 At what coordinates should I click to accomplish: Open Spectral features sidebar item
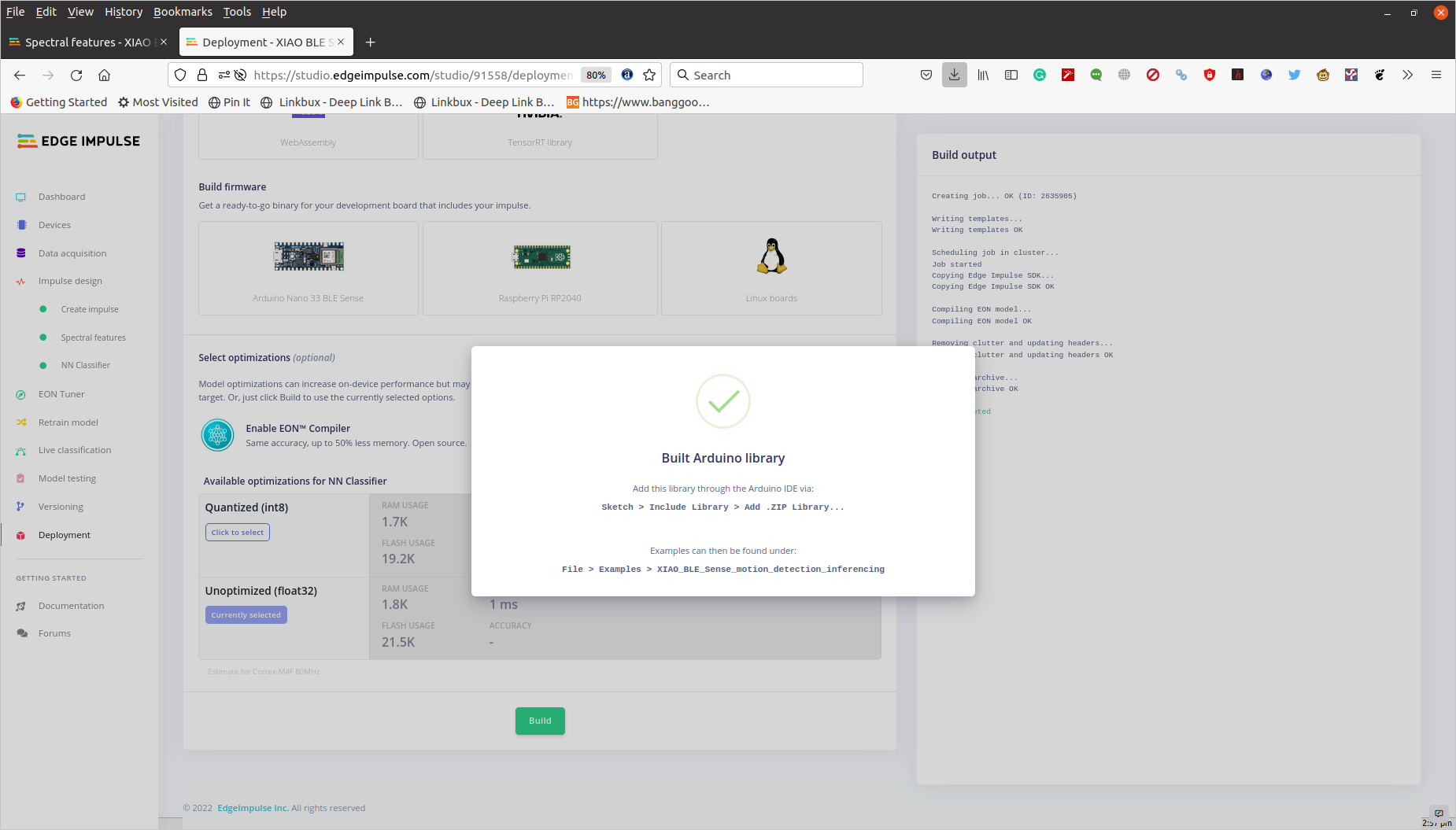click(x=93, y=338)
